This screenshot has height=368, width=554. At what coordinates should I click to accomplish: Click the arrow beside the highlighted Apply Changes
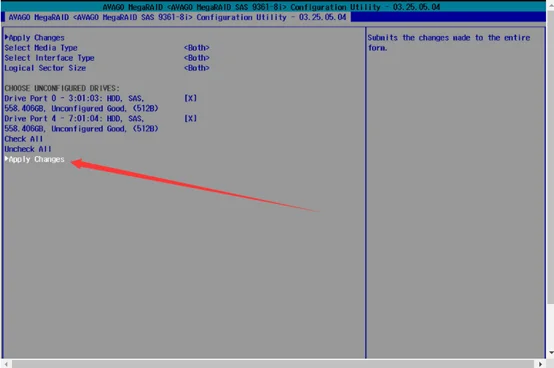pos(6,159)
